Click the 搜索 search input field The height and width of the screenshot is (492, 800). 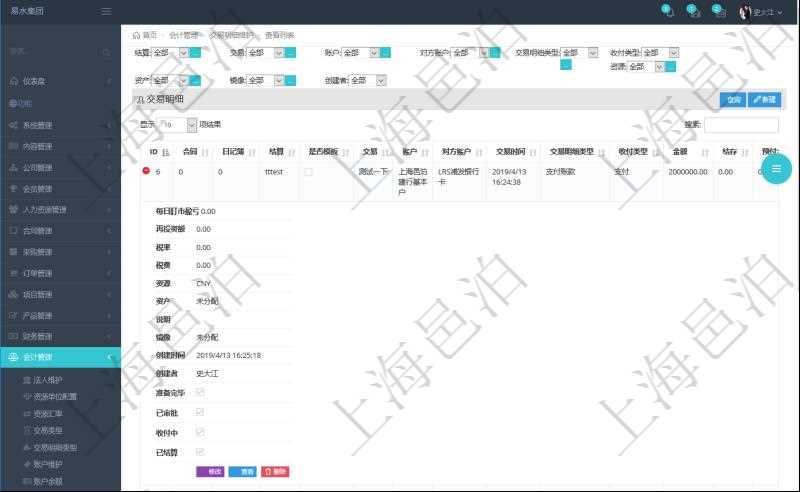pos(740,125)
